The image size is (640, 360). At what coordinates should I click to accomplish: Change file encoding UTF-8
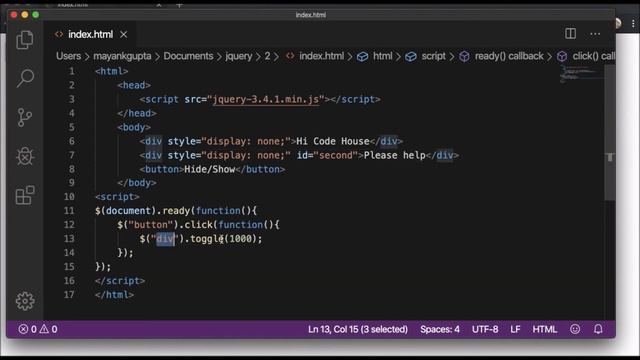[485, 329]
